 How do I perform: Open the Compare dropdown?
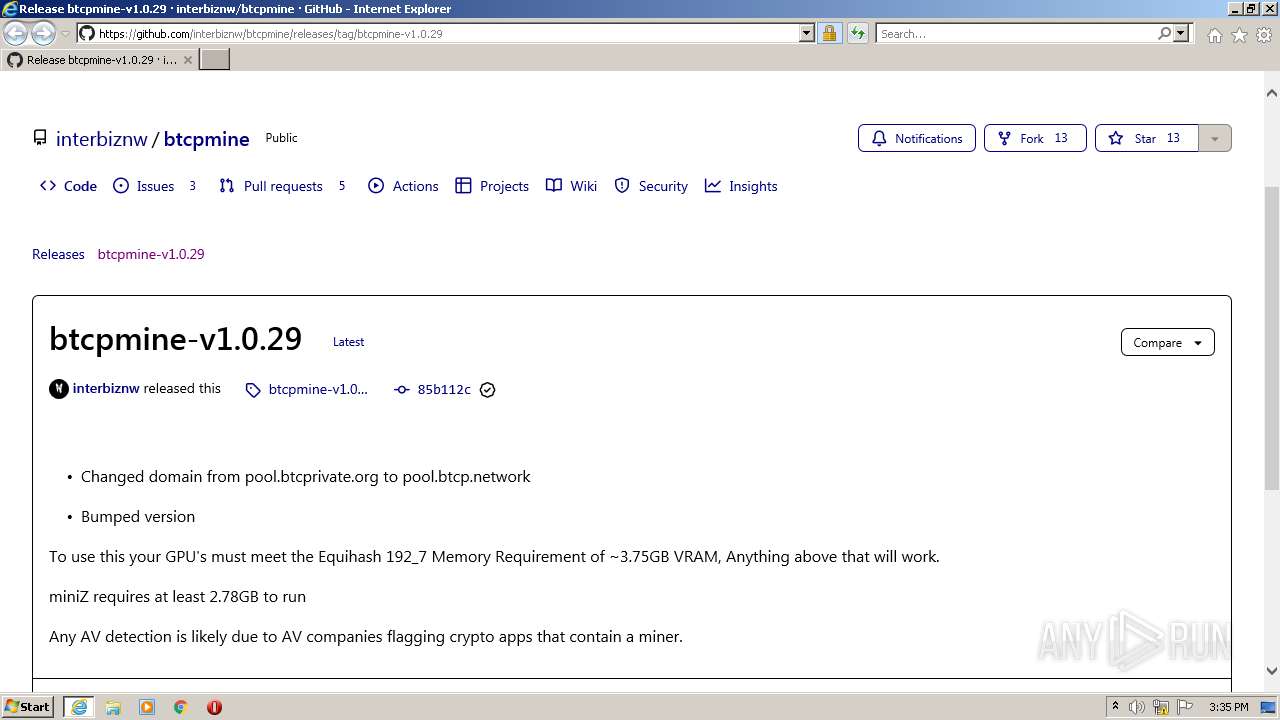(x=1168, y=342)
